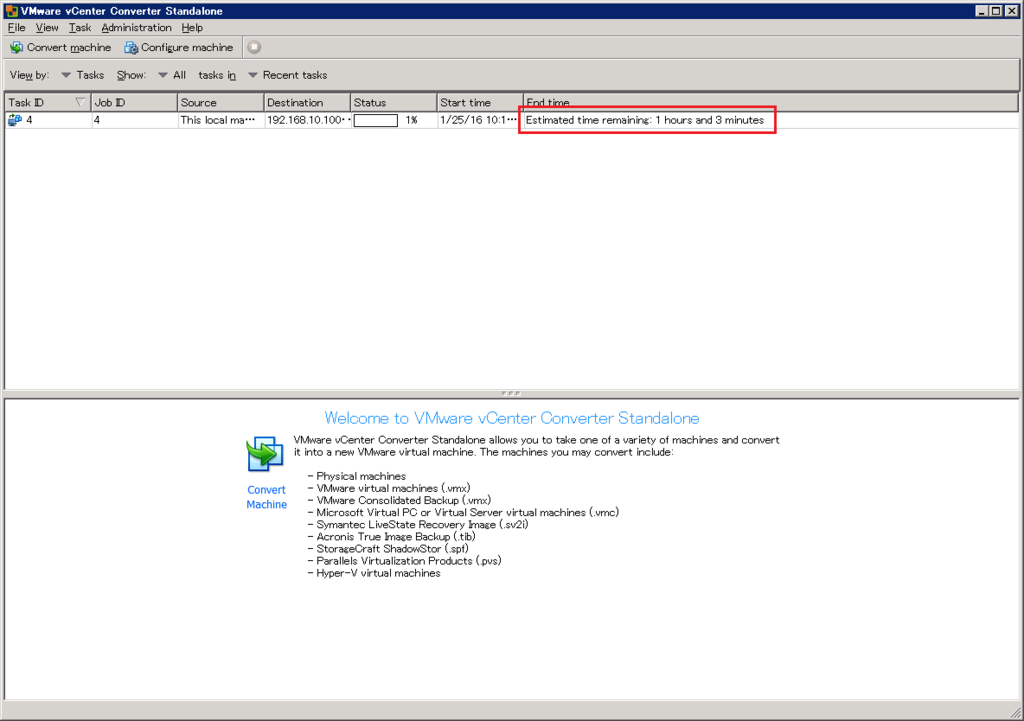1024x721 pixels.
Task: Select the 192.168.10.100 destination cell
Action: [307, 120]
